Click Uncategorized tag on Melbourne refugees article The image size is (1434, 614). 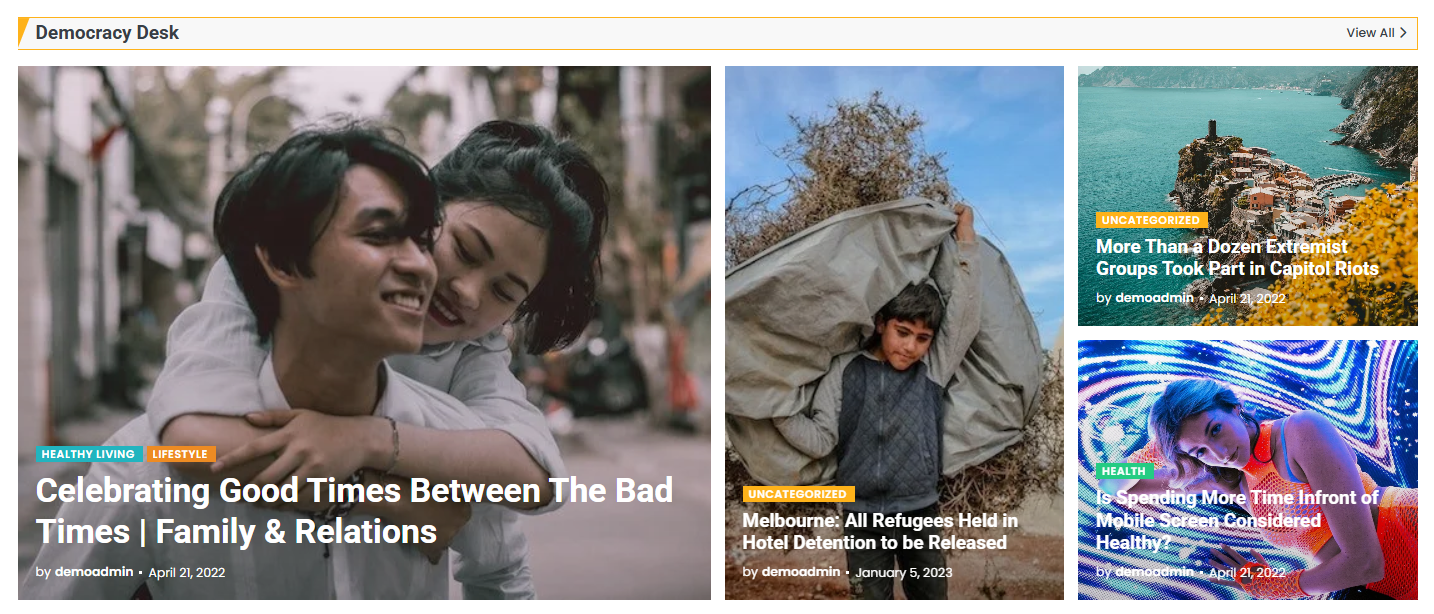click(x=798, y=494)
